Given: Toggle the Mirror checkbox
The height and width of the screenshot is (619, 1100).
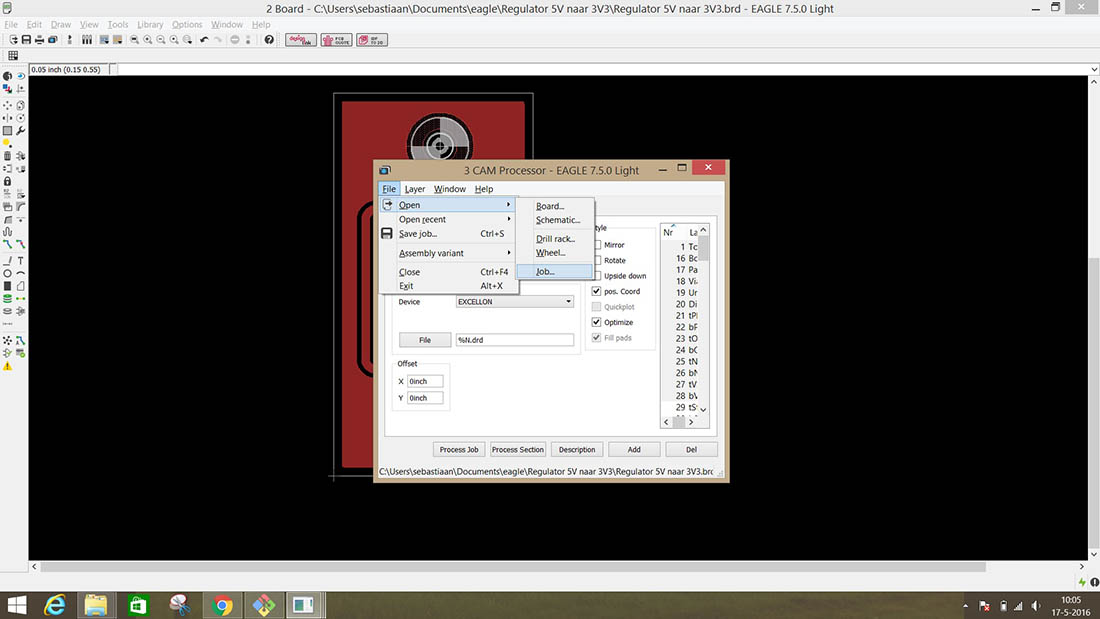Looking at the screenshot, I should [597, 245].
